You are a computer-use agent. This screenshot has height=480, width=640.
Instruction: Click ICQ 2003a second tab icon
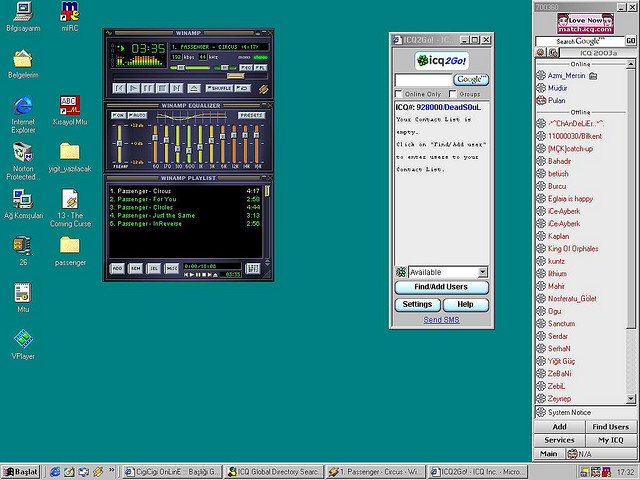pos(553,53)
